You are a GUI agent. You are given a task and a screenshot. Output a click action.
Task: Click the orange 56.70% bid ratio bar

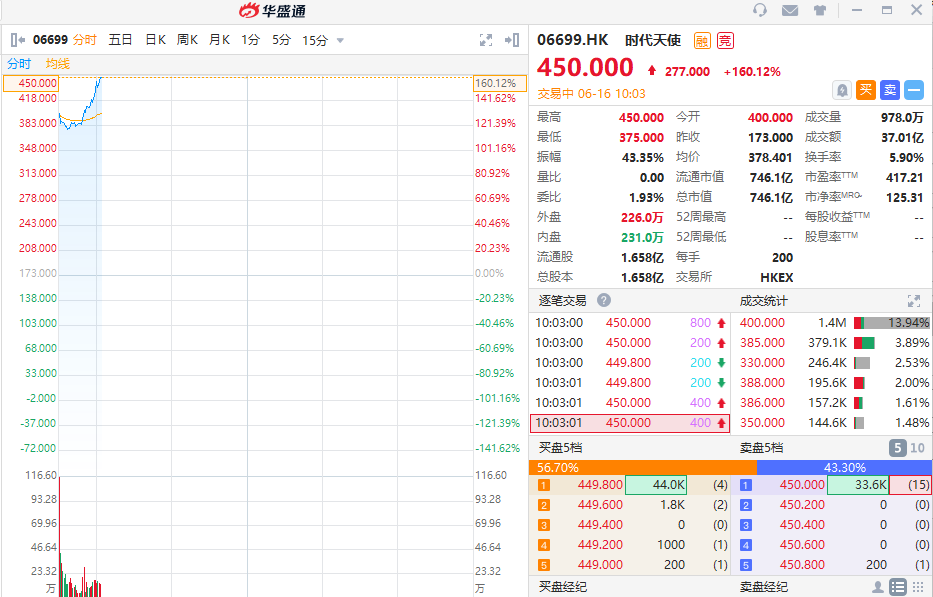642,467
